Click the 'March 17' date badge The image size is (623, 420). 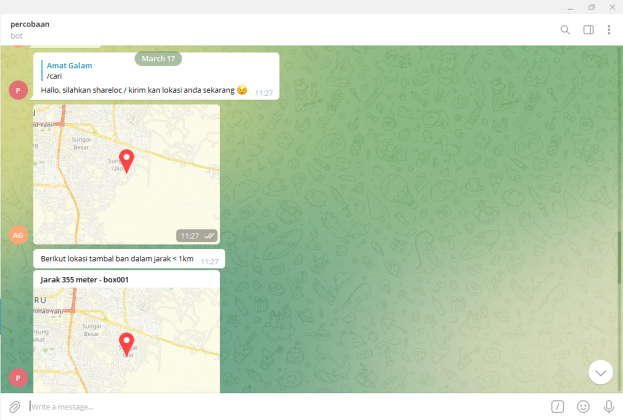point(158,58)
